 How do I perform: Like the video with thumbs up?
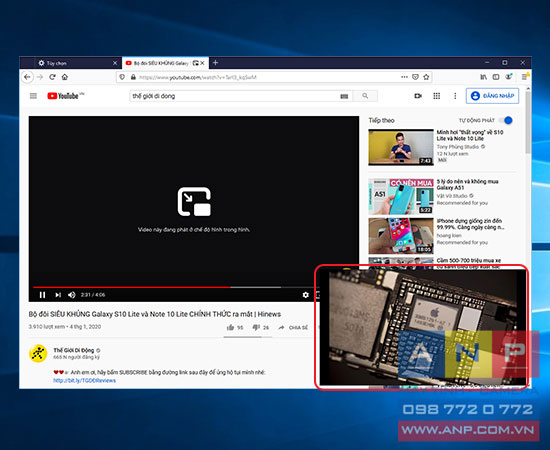point(230,328)
